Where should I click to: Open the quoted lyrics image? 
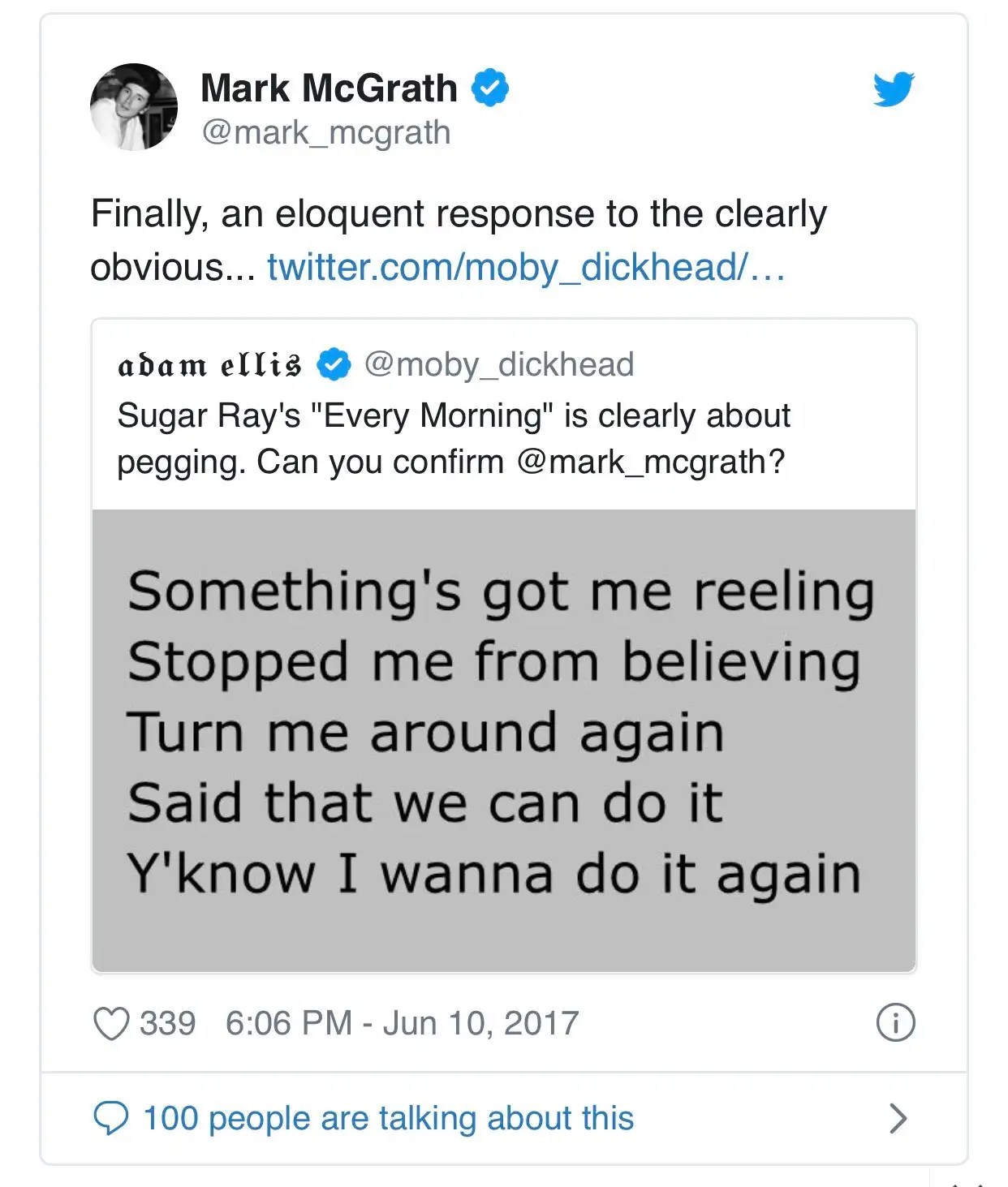point(503,738)
